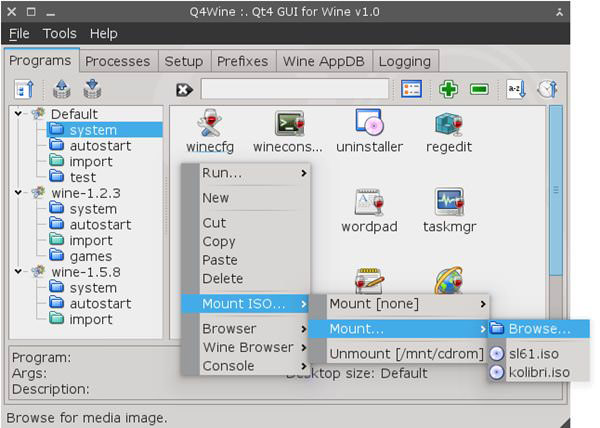The image size is (600, 428).
Task: Select the autostart folder under Default
Action: [90, 145]
